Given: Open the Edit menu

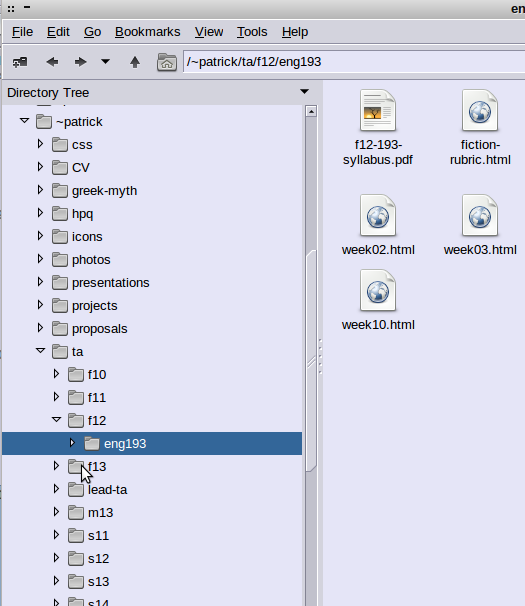Looking at the screenshot, I should (x=58, y=32).
